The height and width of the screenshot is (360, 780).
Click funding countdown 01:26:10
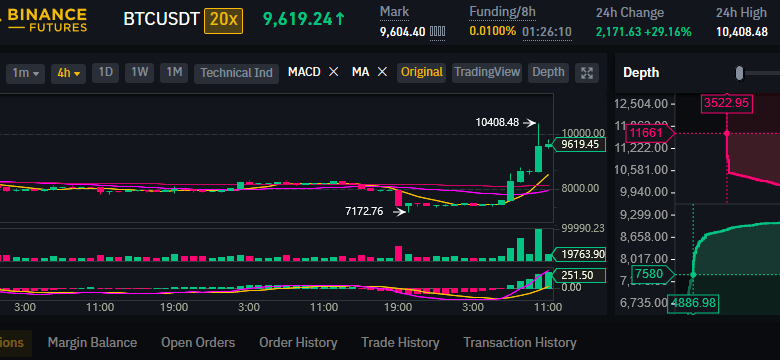click(x=547, y=32)
